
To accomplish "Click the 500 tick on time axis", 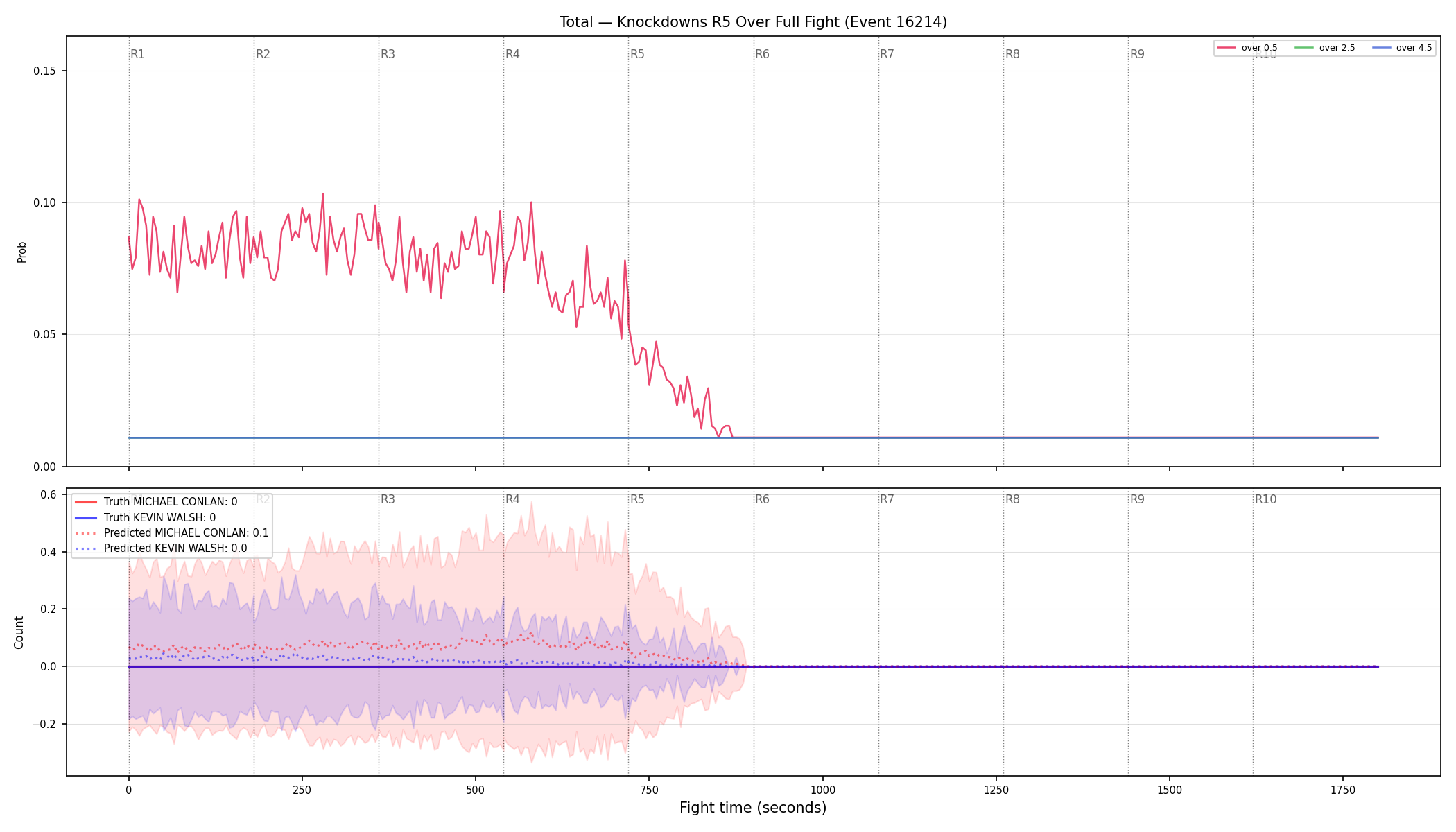I will click(x=476, y=790).
